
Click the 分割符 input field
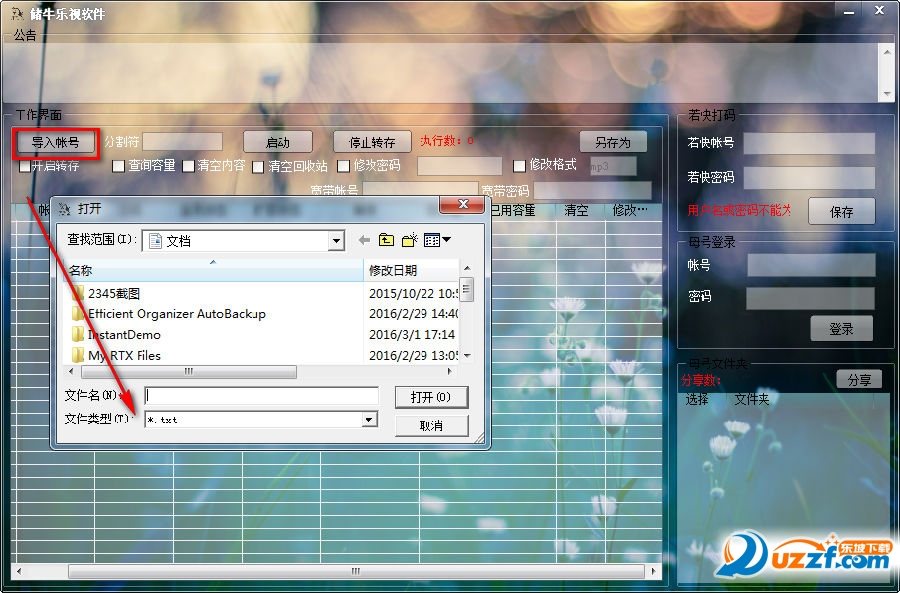point(183,141)
